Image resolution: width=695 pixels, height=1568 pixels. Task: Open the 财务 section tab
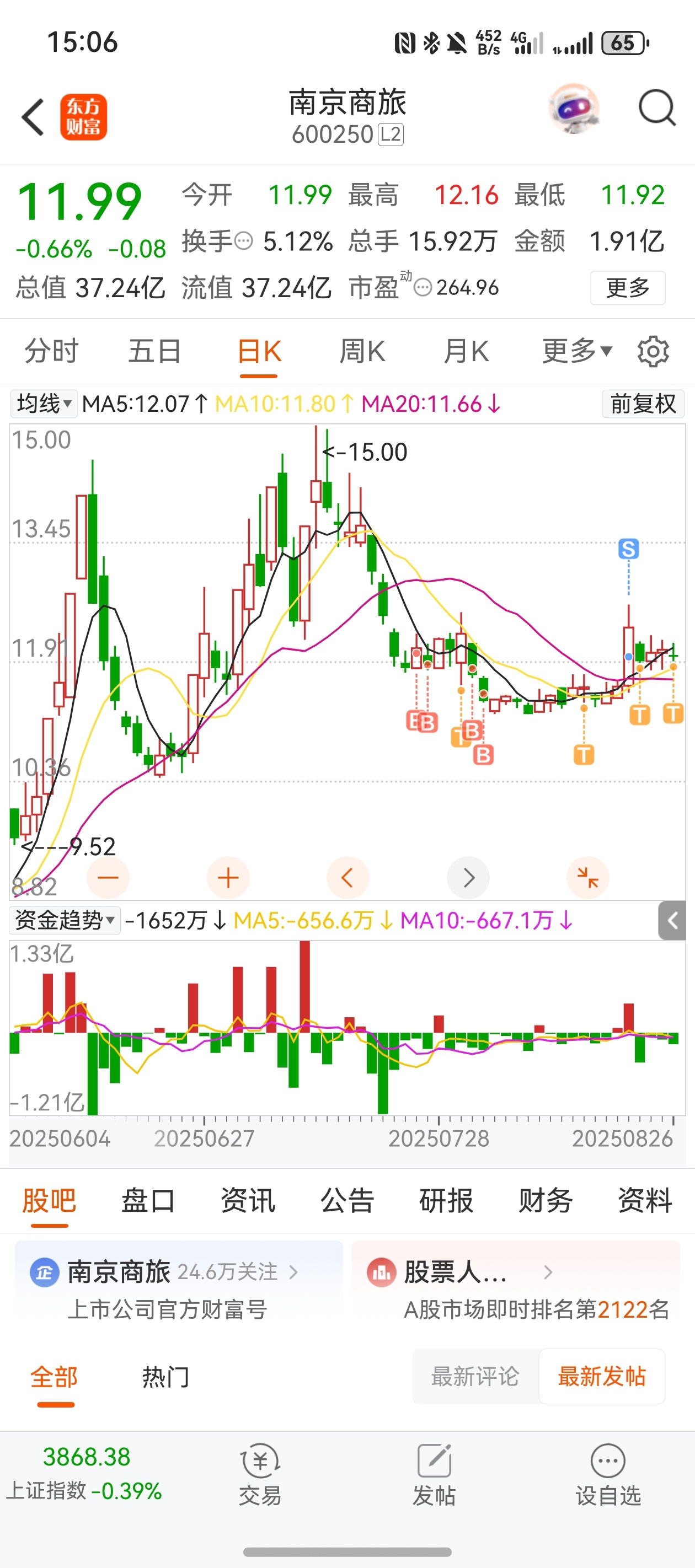[x=546, y=1200]
